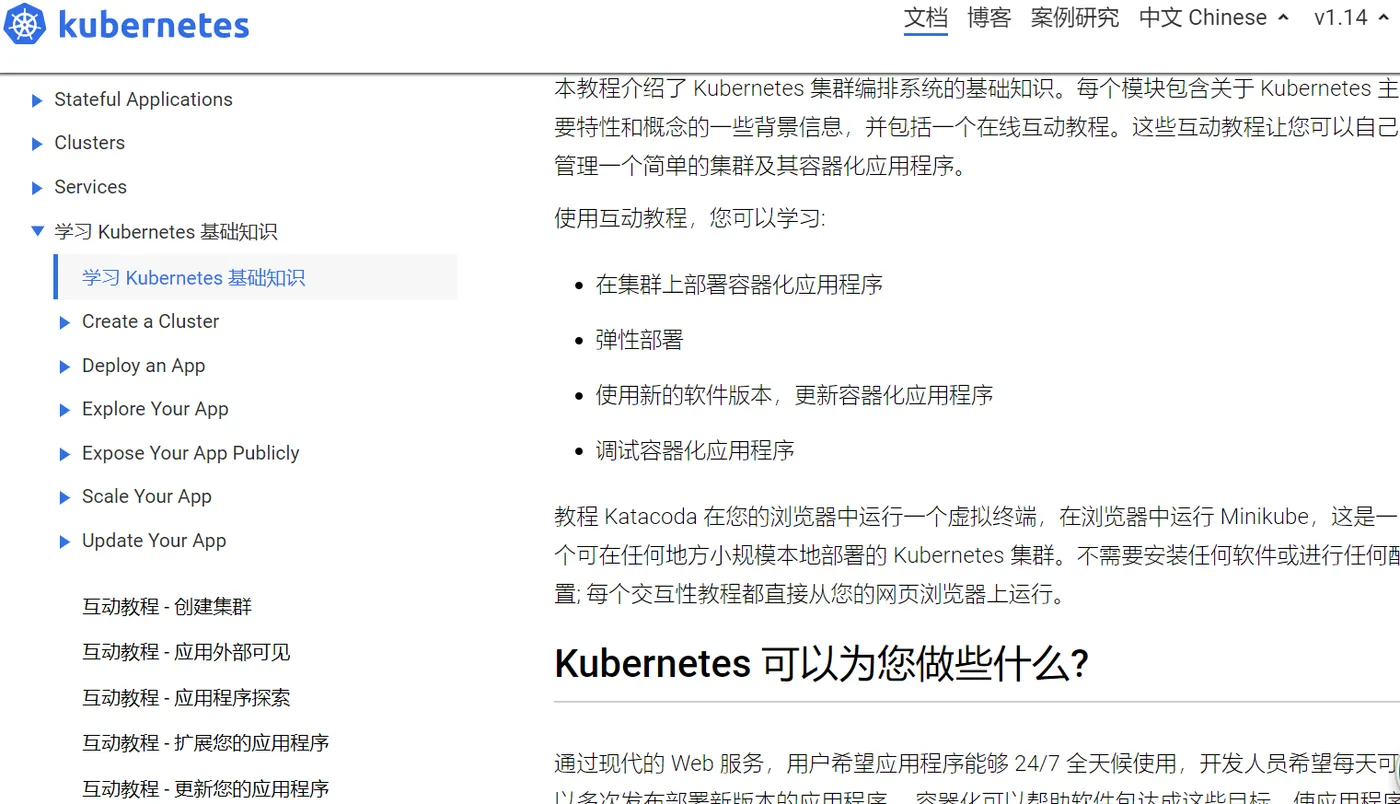
Task: Click bullet text 调试容器化应用程序
Action: 695,450
